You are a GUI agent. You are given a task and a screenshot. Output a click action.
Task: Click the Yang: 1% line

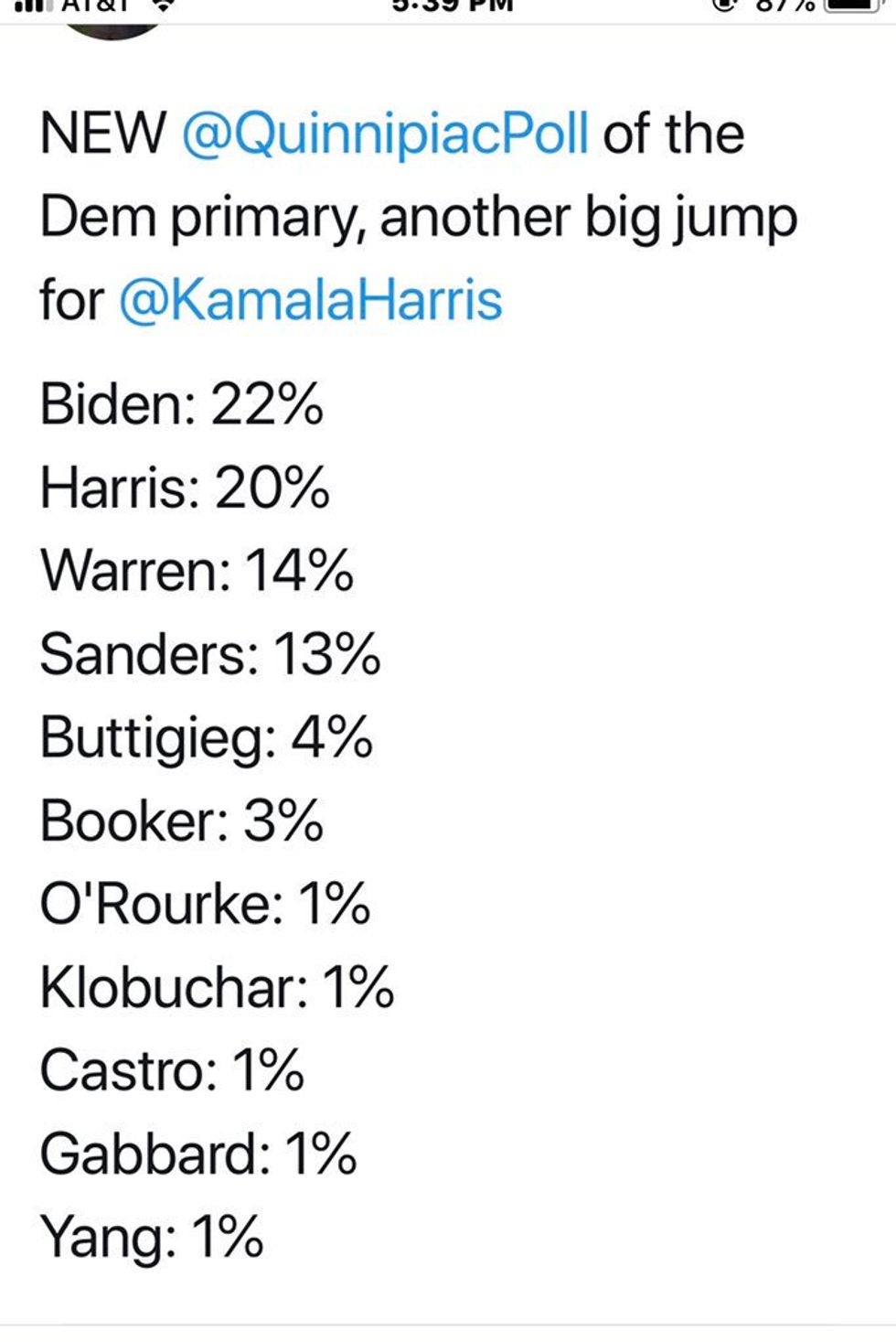tap(152, 1239)
